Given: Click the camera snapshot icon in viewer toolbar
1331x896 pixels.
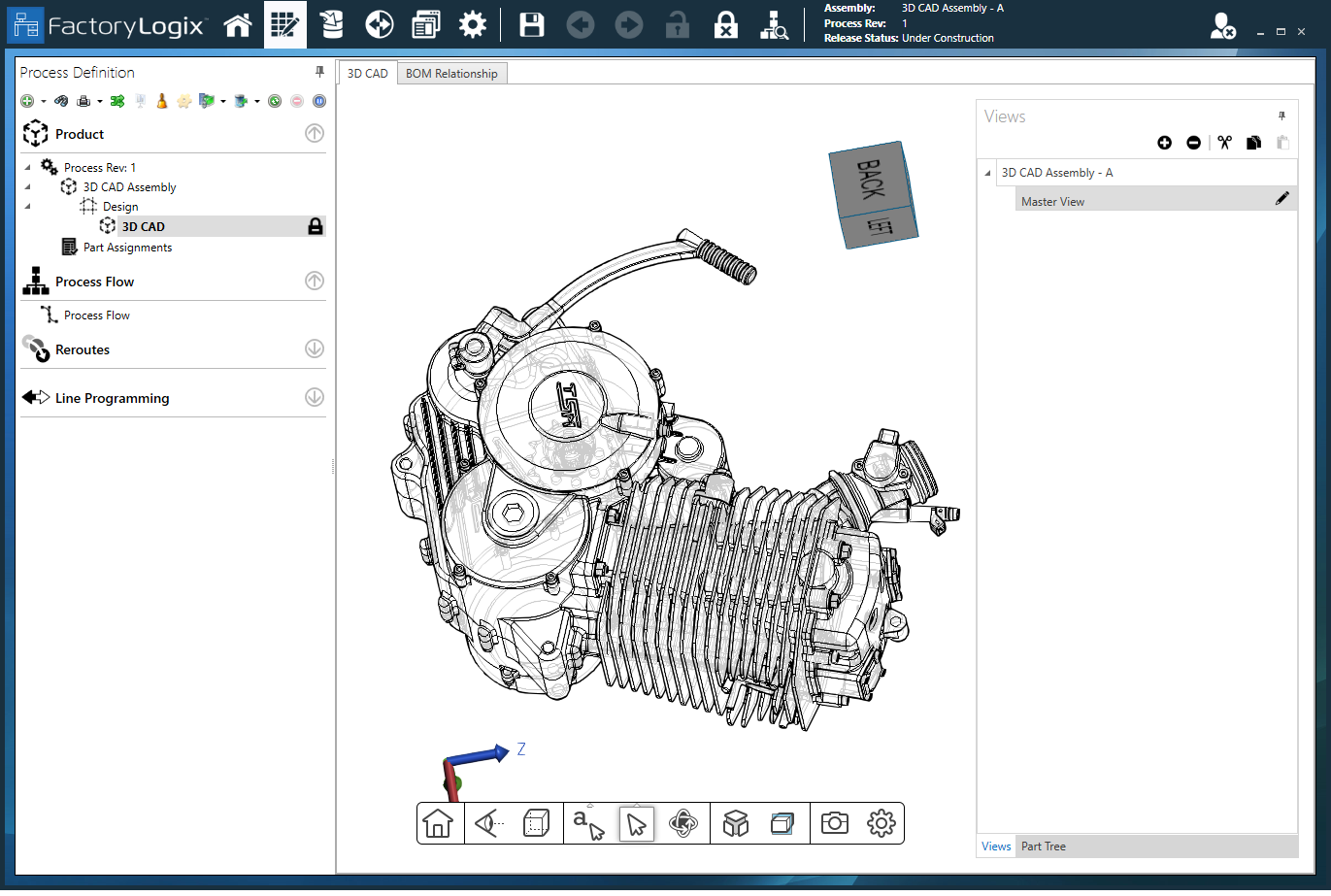Looking at the screenshot, I should click(x=834, y=824).
